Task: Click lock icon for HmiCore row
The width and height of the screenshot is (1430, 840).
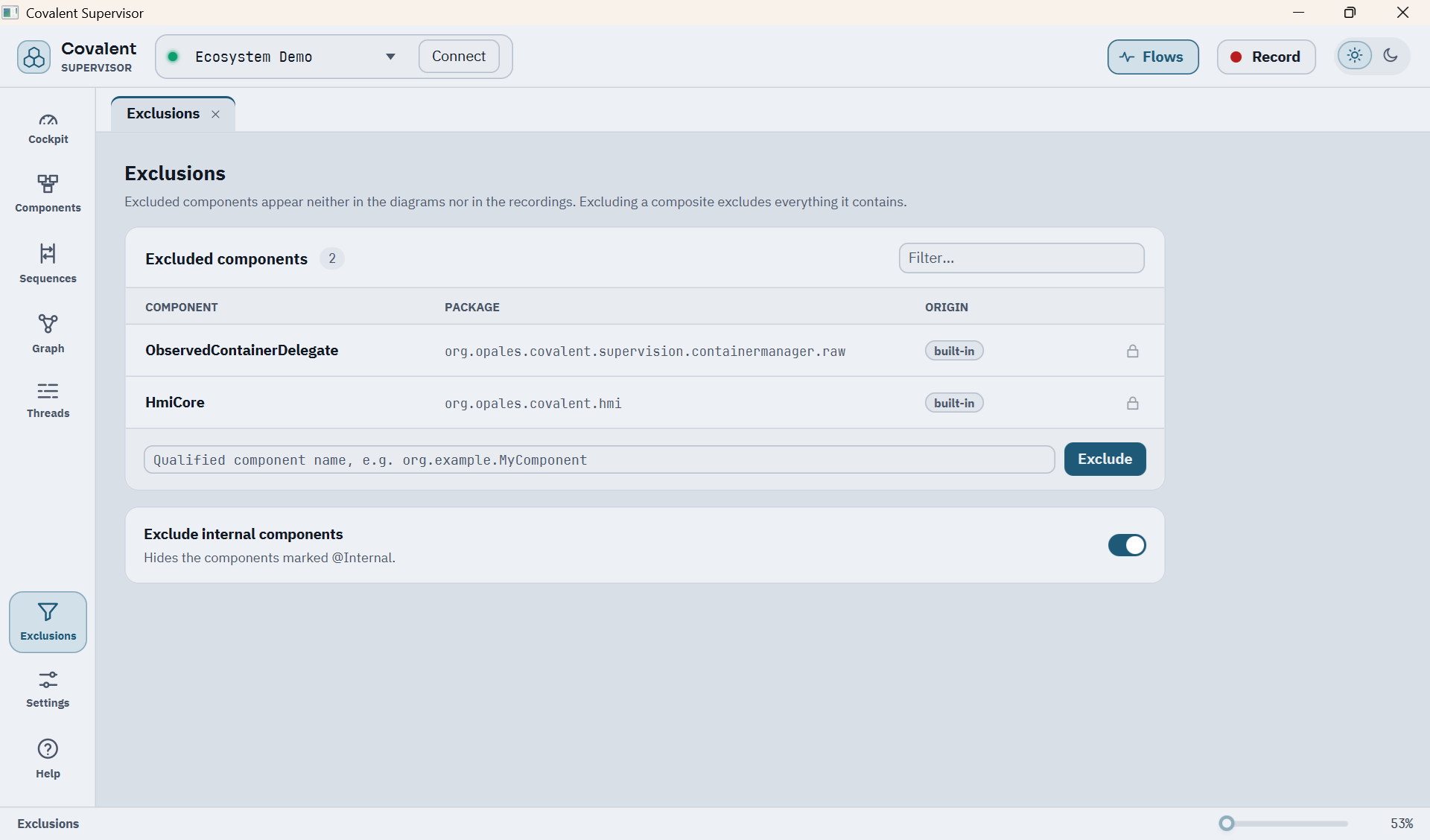Action: click(x=1133, y=403)
